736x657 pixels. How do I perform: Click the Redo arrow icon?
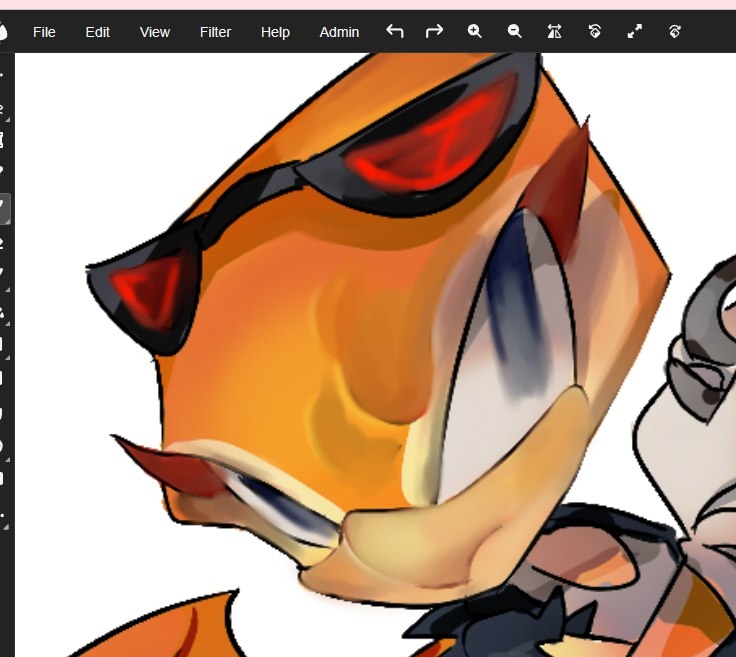[434, 32]
